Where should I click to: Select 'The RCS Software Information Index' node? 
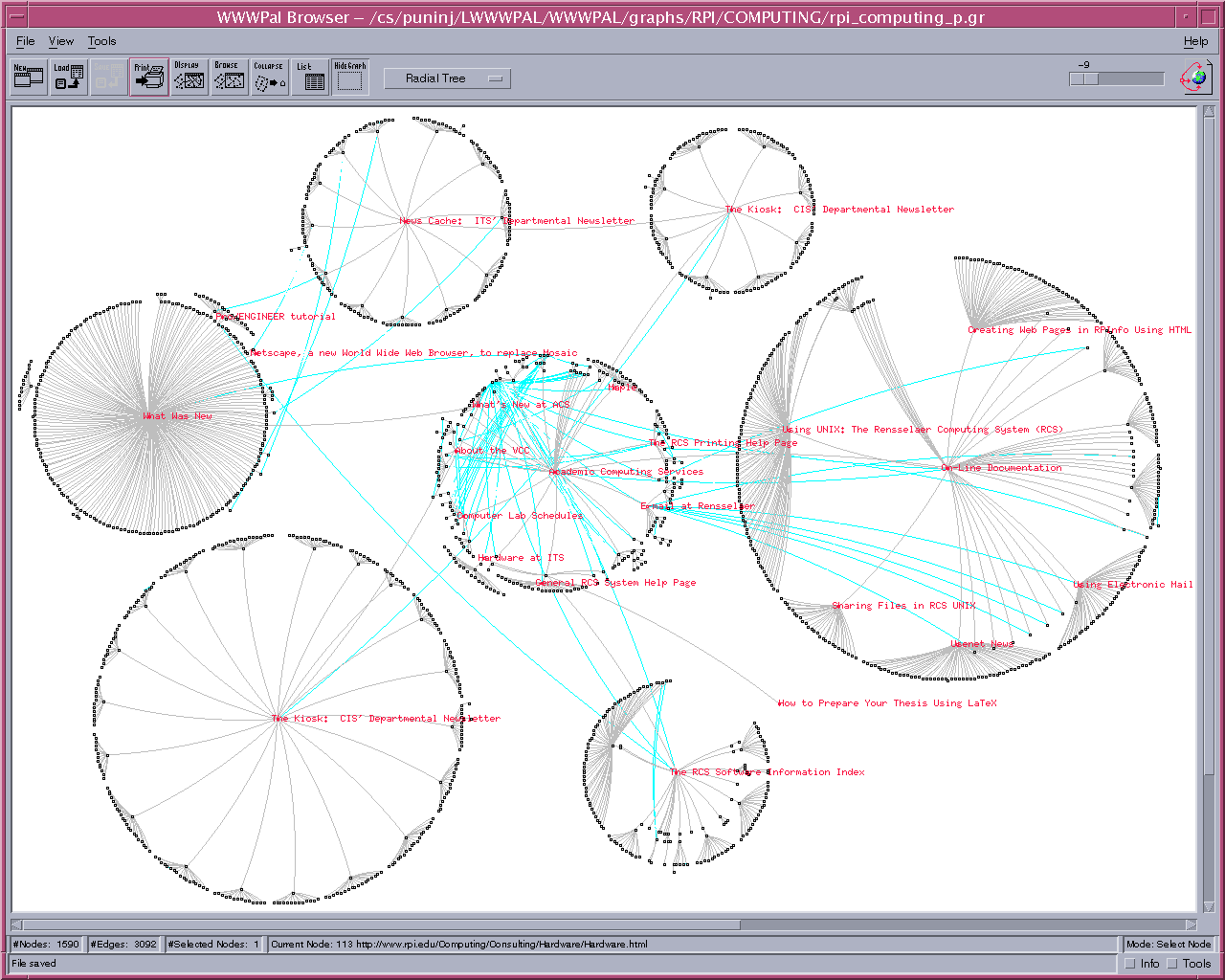[767, 772]
